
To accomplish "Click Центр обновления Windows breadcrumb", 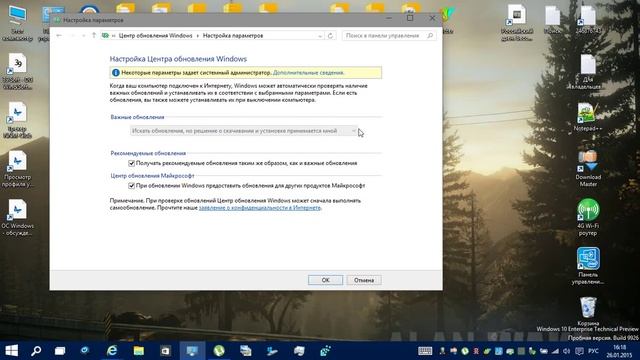I will click(x=155, y=36).
